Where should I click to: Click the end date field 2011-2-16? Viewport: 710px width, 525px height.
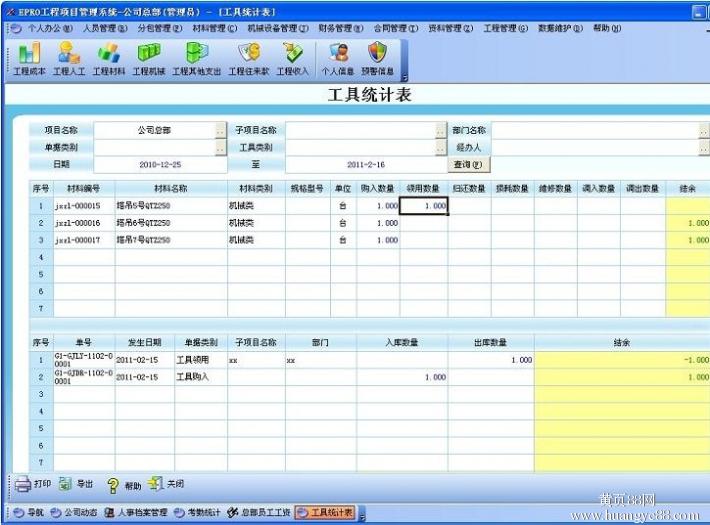[x=366, y=165]
